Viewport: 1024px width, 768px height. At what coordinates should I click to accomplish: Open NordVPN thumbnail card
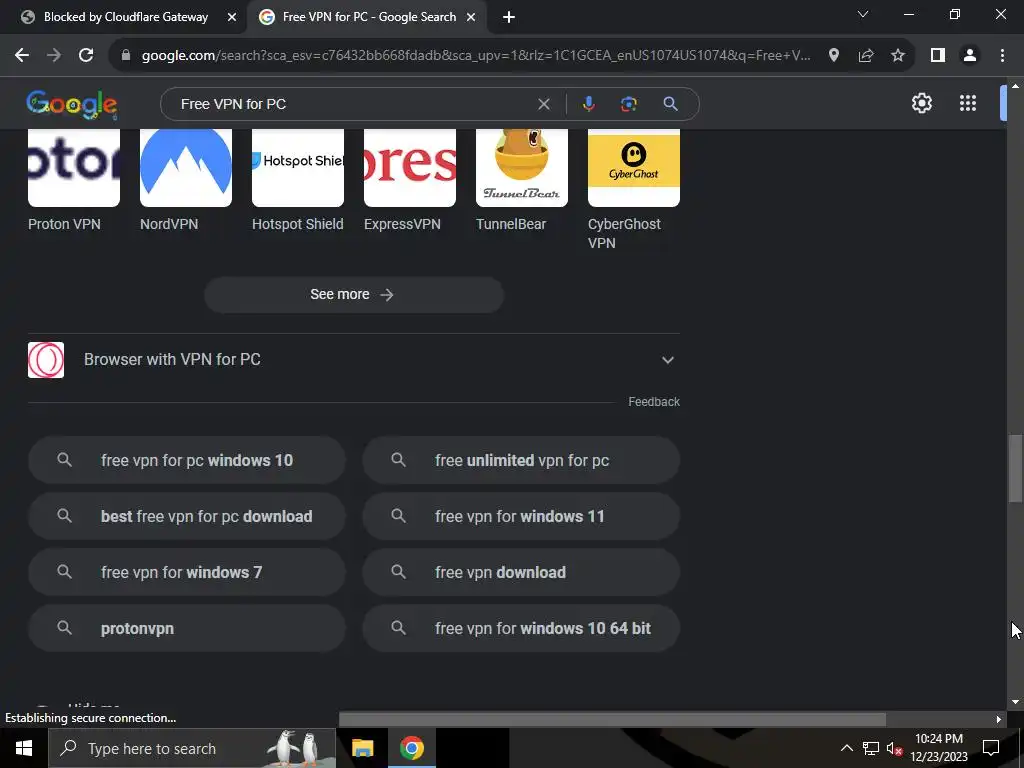click(186, 180)
